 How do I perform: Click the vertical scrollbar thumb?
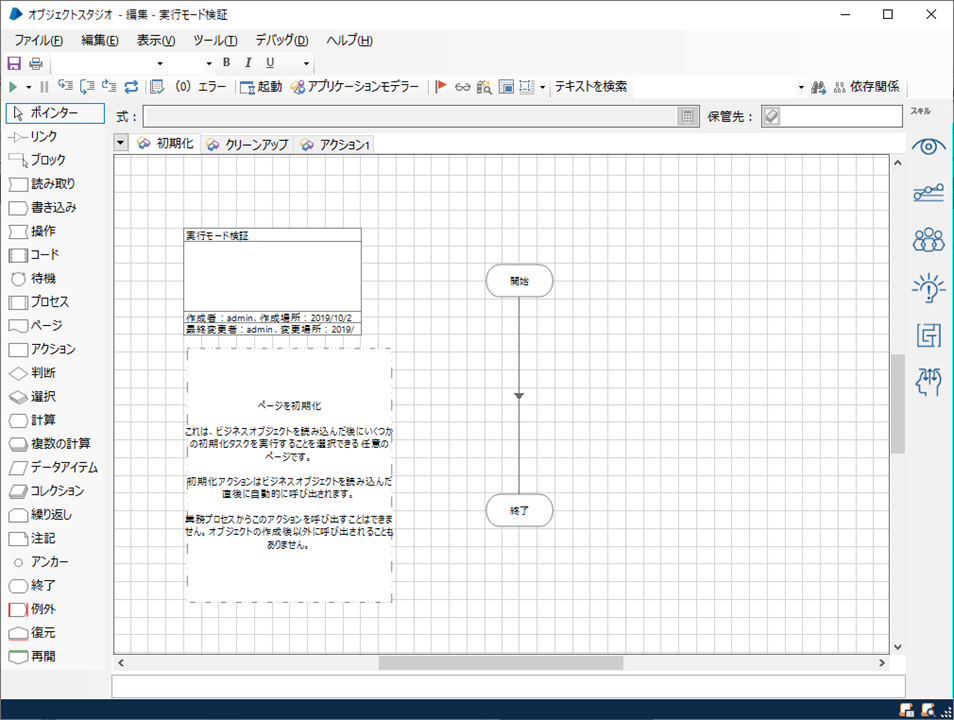[898, 404]
